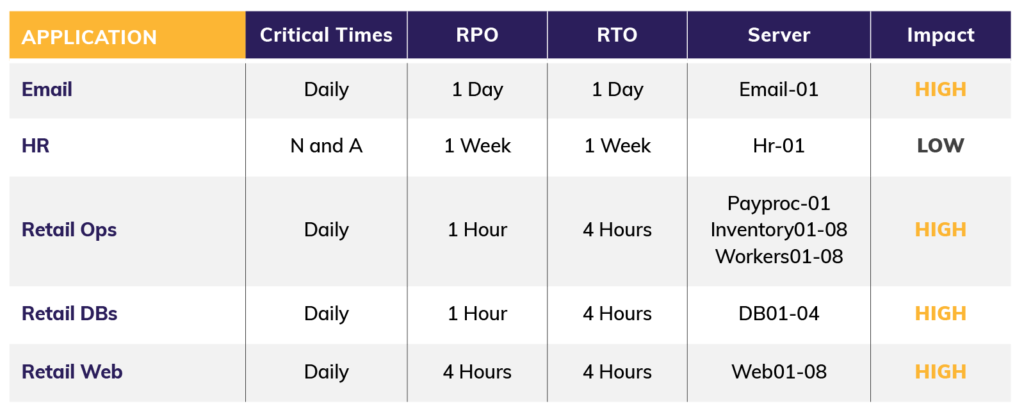This screenshot has height=415, width=1024.
Task: Select the N and A critical times cell
Action: pyautogui.click(x=326, y=146)
